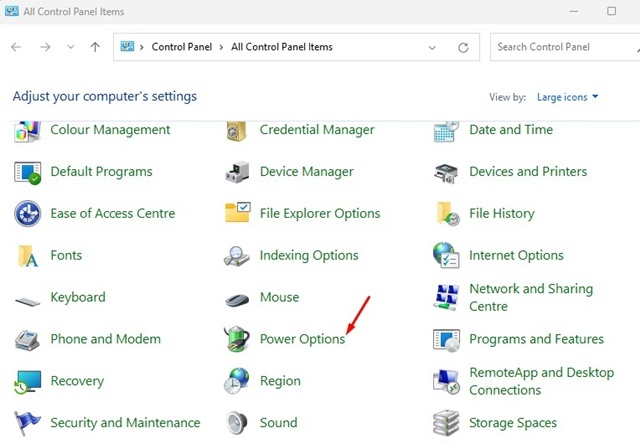640x443 pixels.
Task: Open the Sound settings link
Action: (x=278, y=423)
